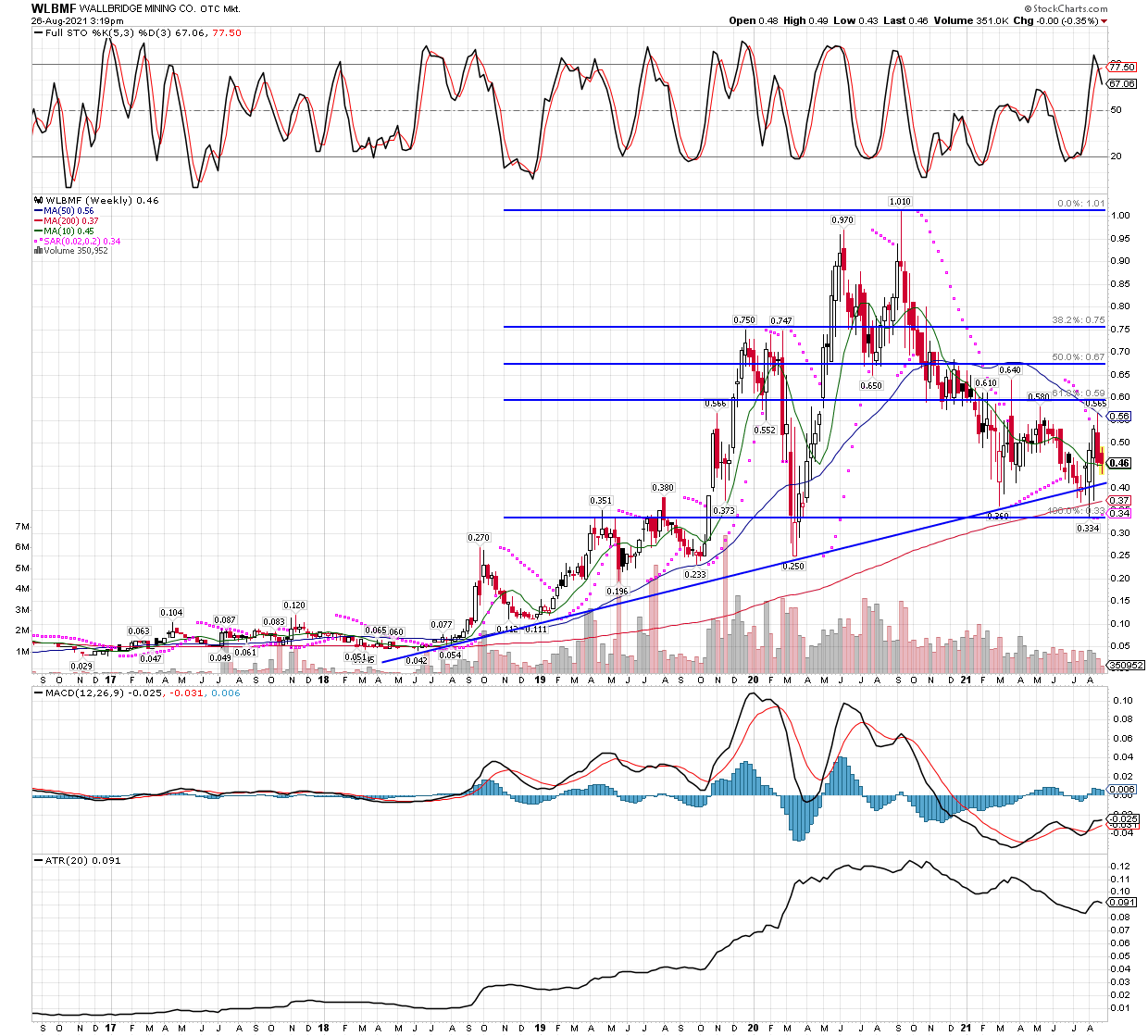Click the MA(200) 0.37 legend entry
This screenshot has width=1148, height=1036.
[71, 220]
